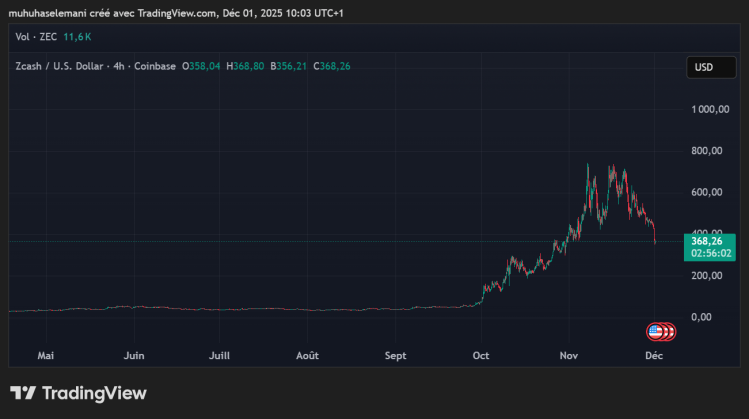Click the TradingView logo
The width and height of the screenshot is (749, 419).
(x=78, y=393)
